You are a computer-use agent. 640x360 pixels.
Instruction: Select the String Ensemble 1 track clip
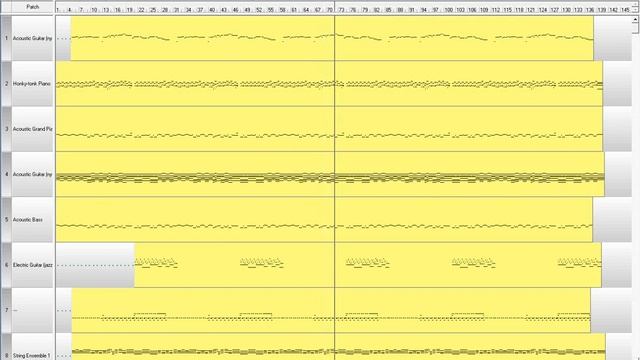click(x=339, y=347)
